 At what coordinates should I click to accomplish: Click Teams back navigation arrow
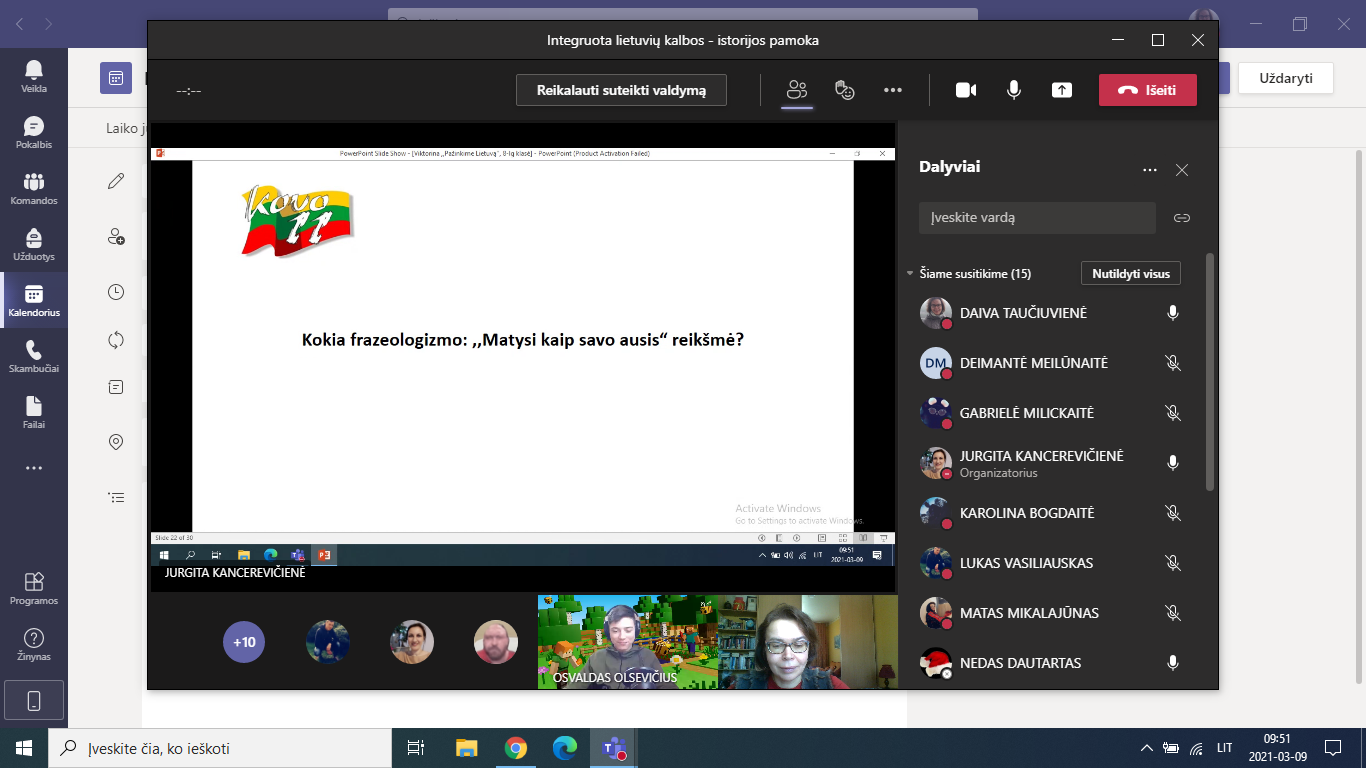(20, 22)
